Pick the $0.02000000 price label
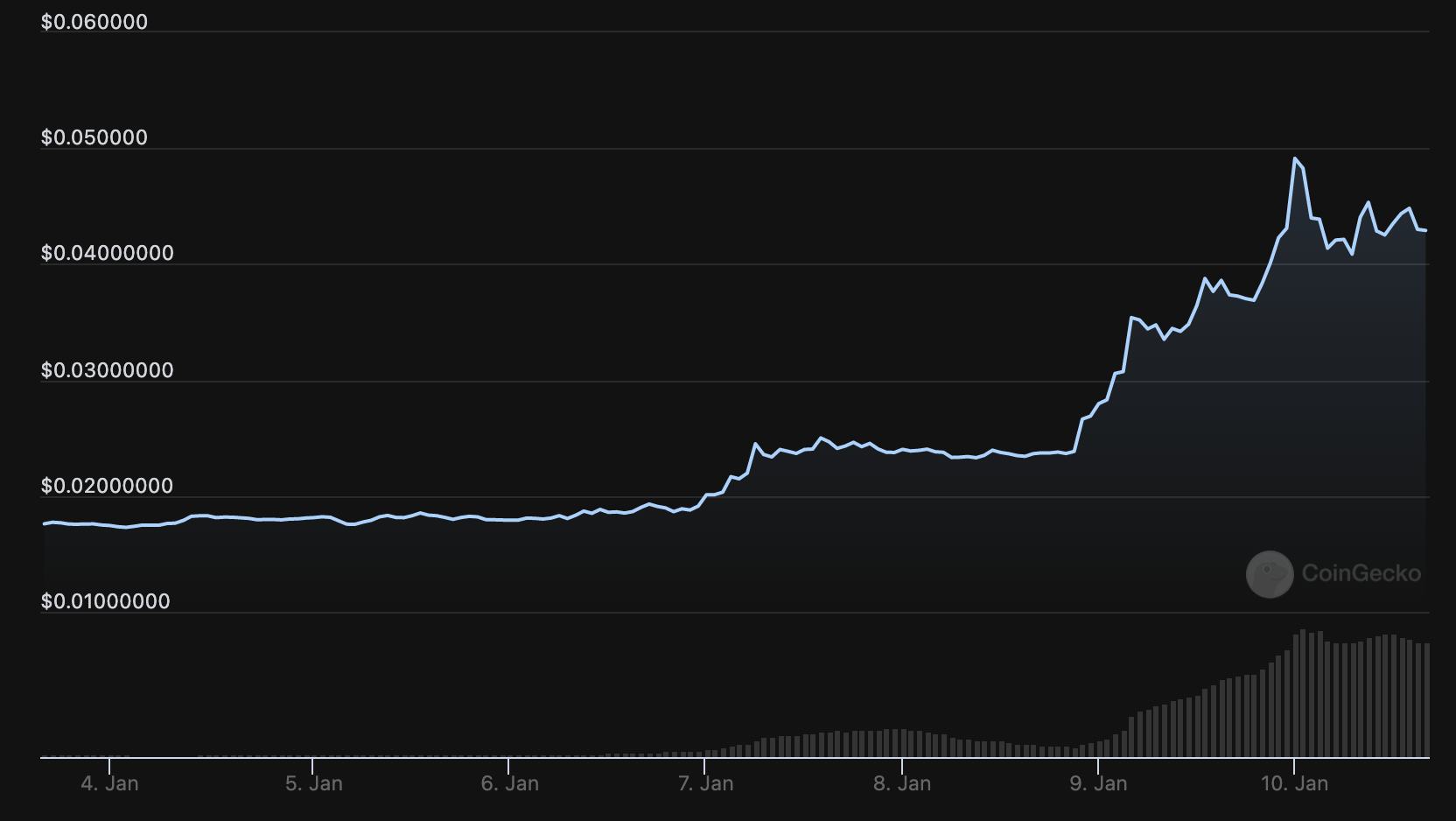1456x821 pixels. pyautogui.click(x=108, y=486)
